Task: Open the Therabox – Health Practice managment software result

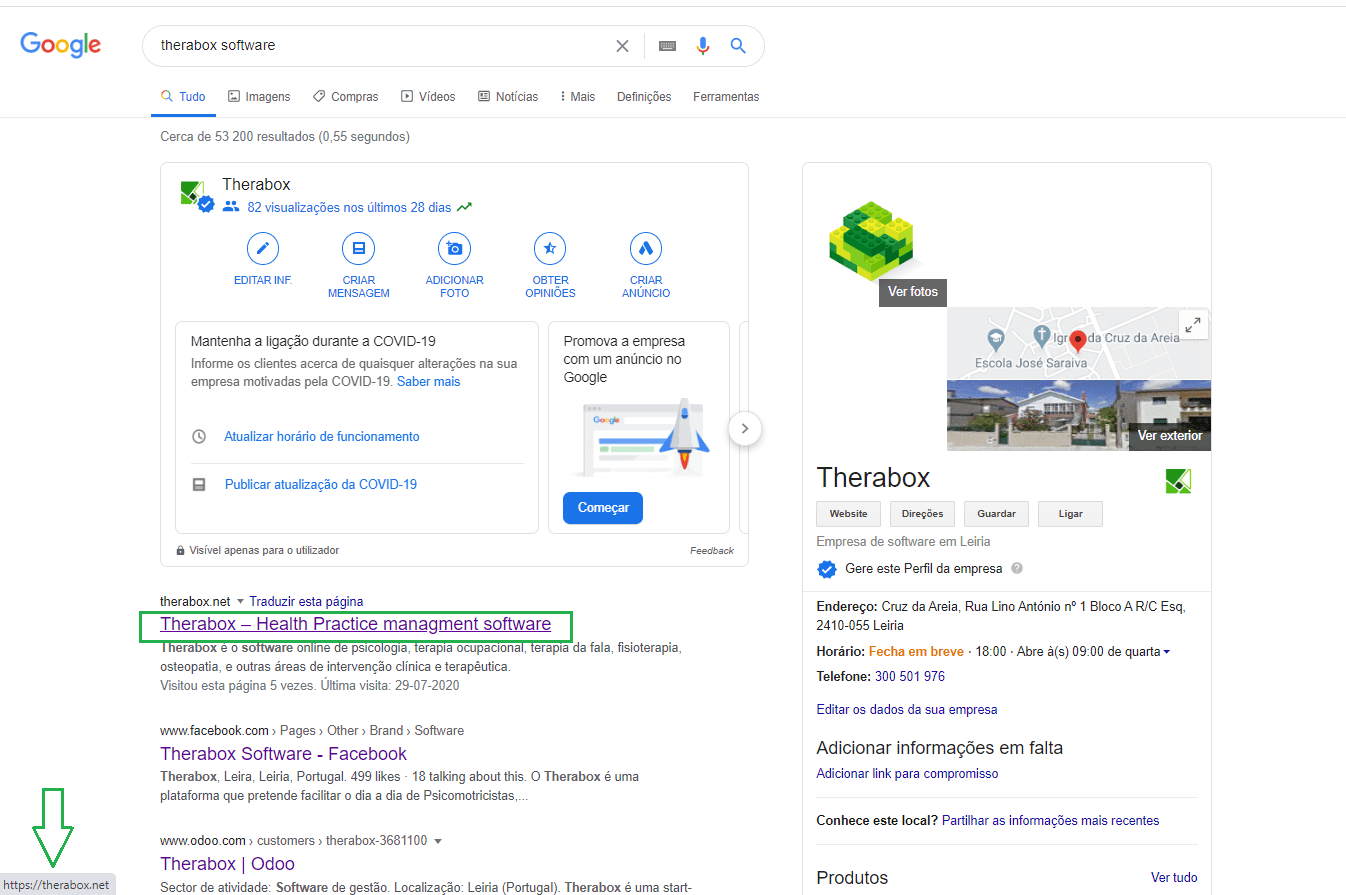Action: [x=355, y=624]
